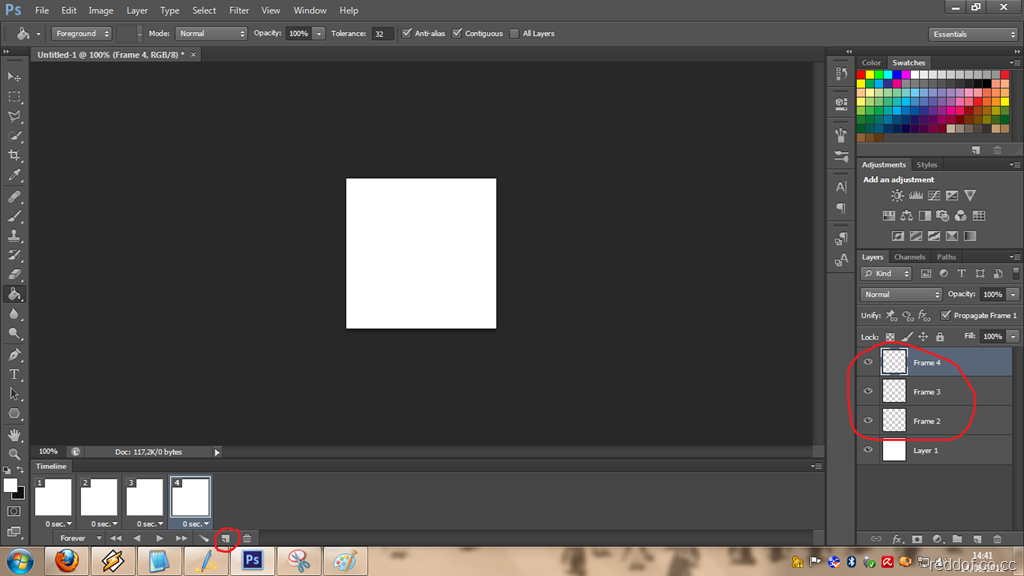Toggle the Propagate Frame 1 checkbox

[x=946, y=315]
